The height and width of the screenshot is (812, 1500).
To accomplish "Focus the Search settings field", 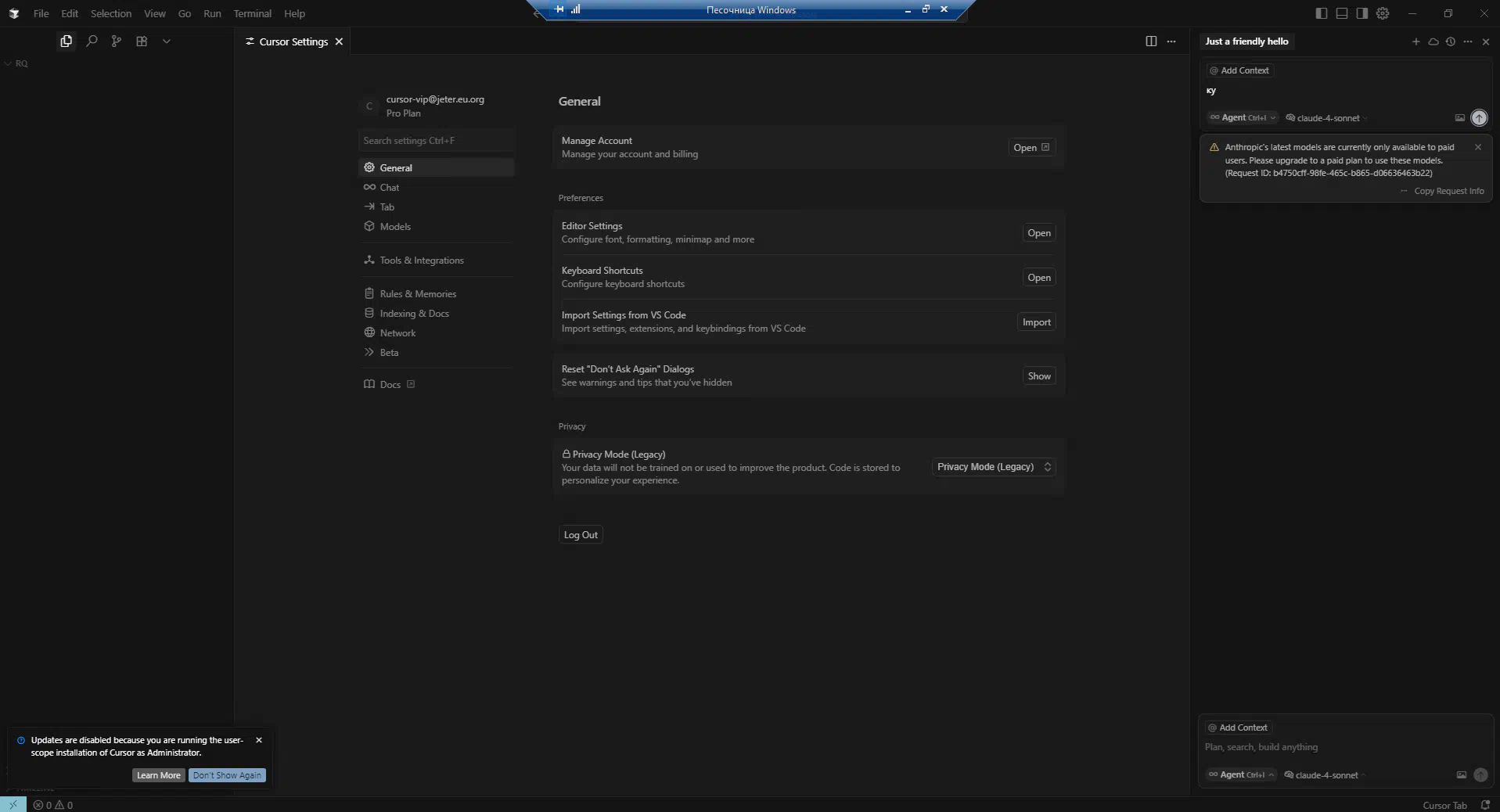I will pos(436,141).
